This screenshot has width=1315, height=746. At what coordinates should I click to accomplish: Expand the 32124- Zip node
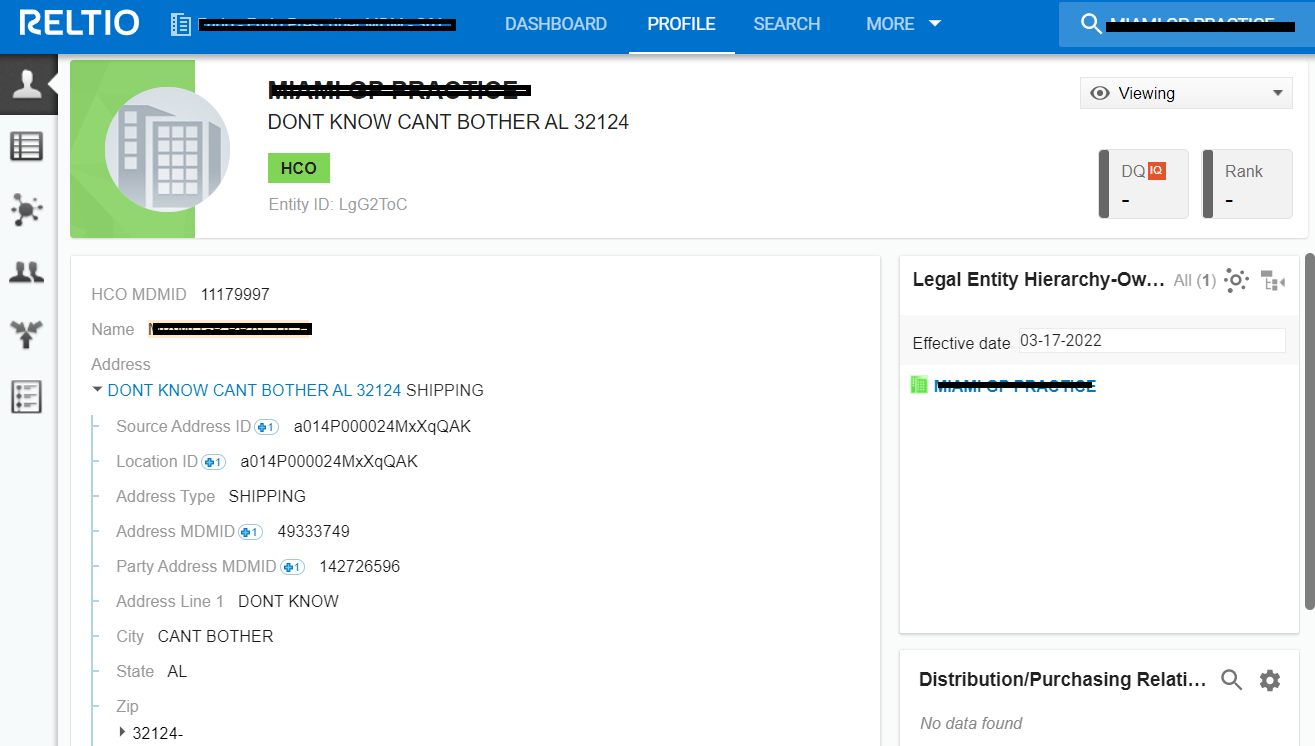[123, 733]
